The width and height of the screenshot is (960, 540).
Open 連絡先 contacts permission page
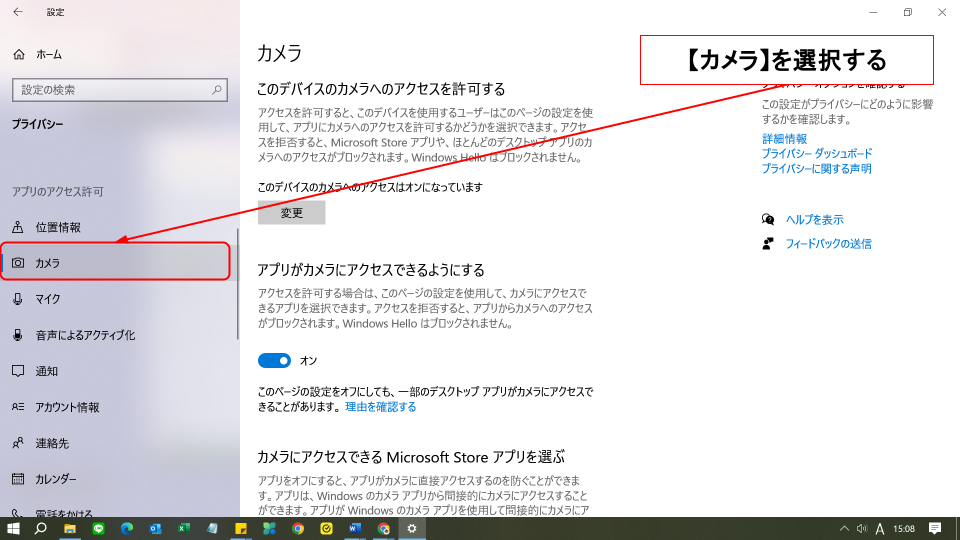tap(52, 443)
